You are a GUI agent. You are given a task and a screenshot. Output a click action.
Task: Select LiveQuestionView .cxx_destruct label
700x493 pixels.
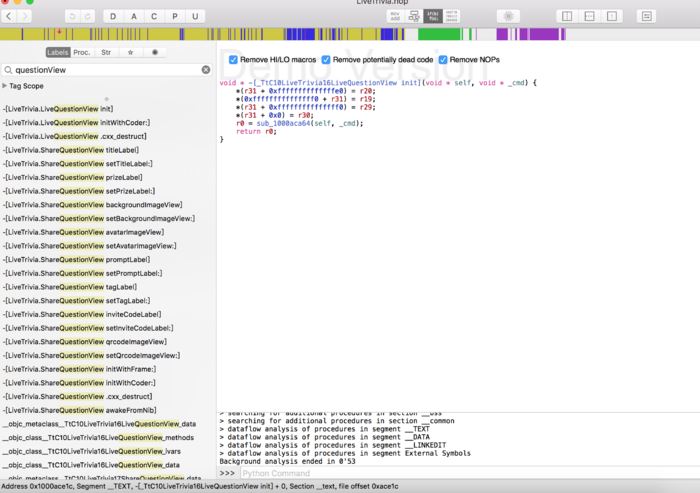[x=75, y=136]
